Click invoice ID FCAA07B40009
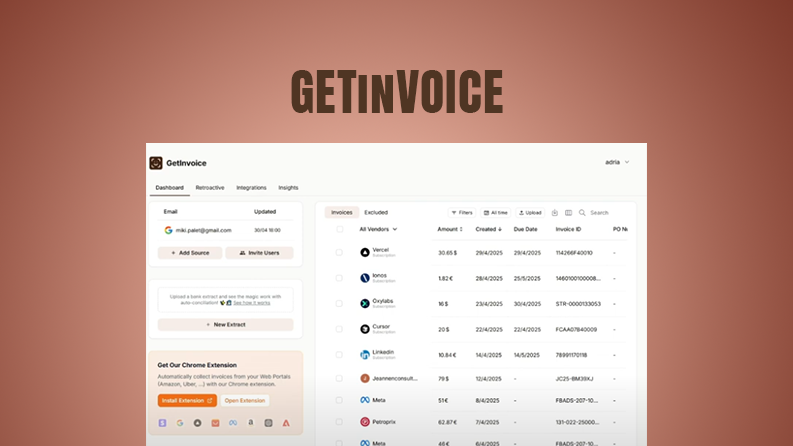The height and width of the screenshot is (446, 793). pos(576,330)
